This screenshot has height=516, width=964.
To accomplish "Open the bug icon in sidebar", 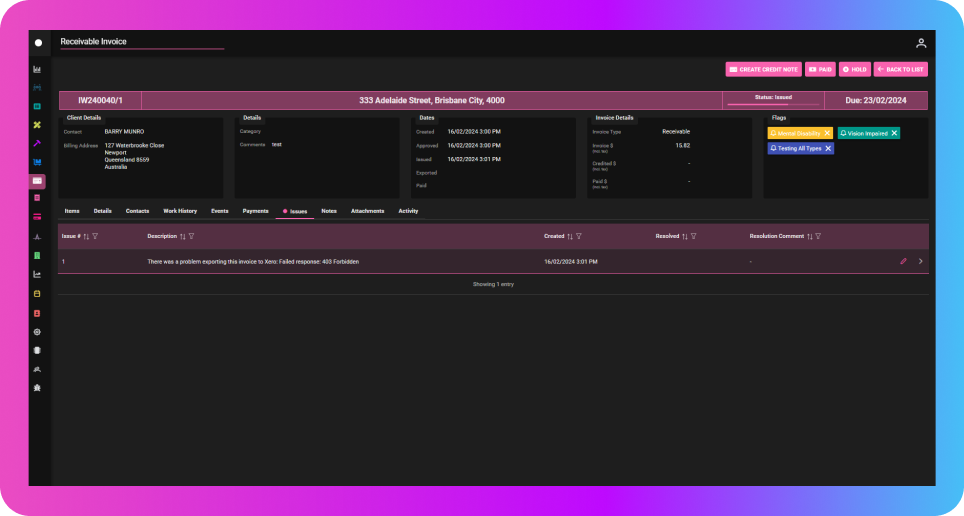I will (37, 387).
